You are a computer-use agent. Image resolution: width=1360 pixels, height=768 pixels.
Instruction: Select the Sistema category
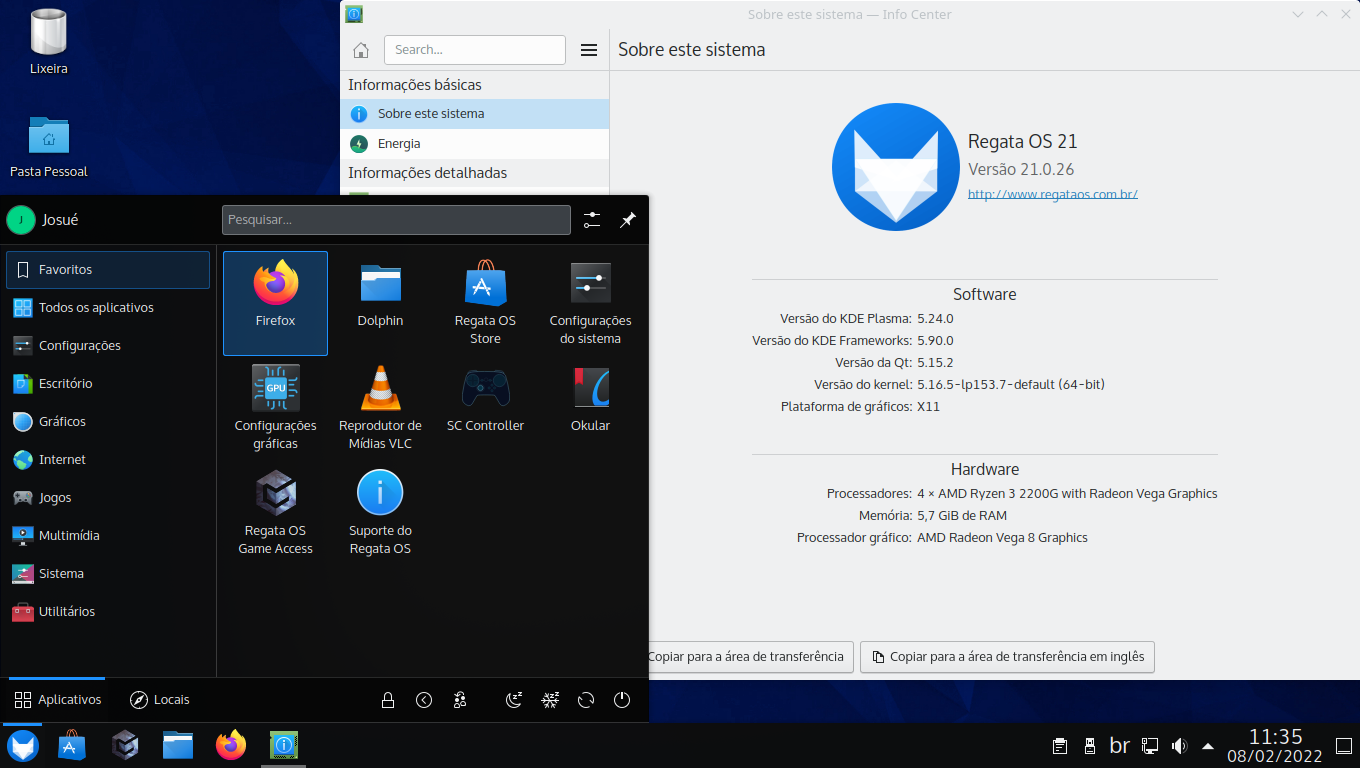108,574
